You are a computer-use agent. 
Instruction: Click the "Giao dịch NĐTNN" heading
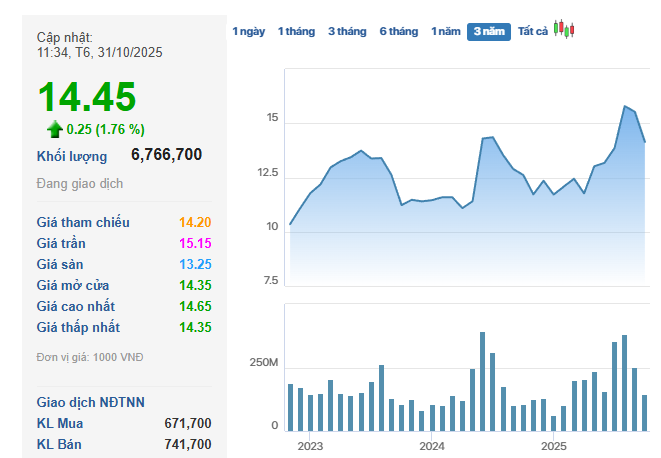(x=91, y=402)
